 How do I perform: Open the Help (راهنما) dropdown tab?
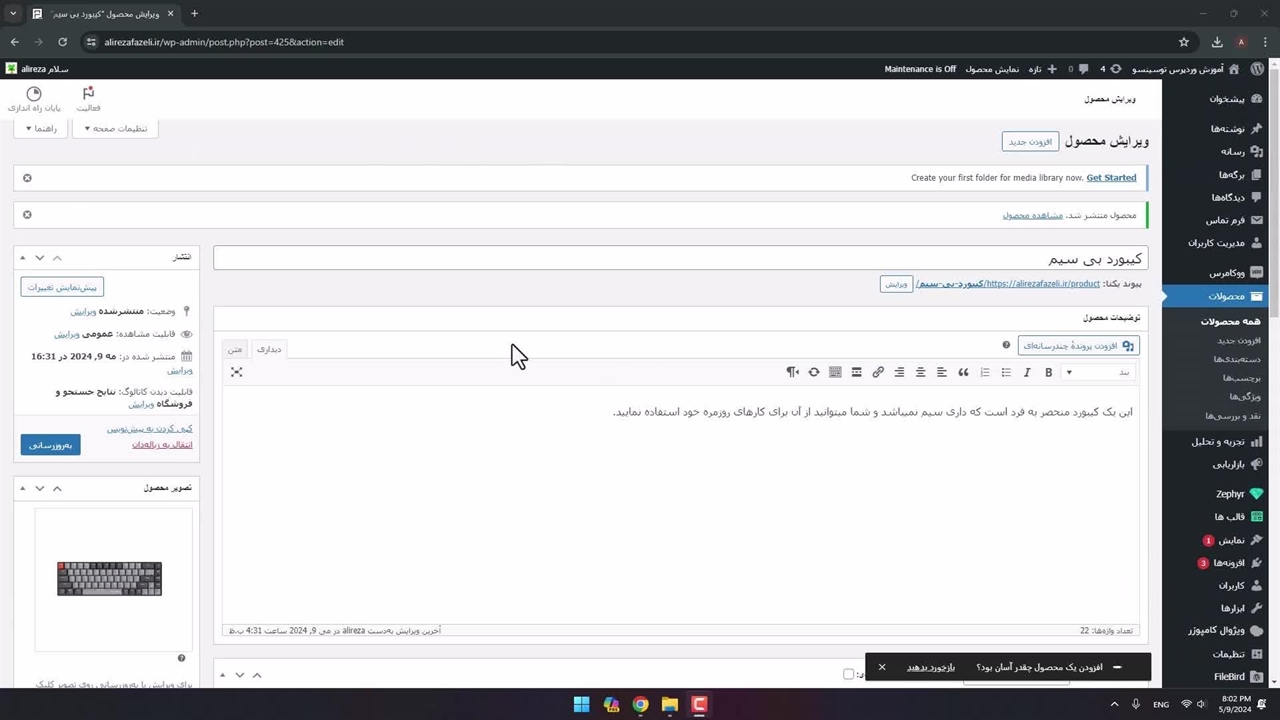pos(41,129)
